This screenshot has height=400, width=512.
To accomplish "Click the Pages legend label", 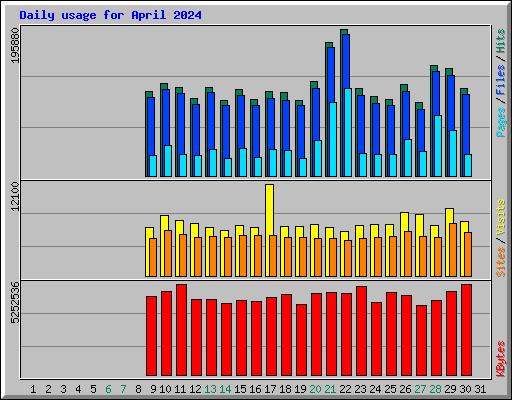I will pos(501,122).
